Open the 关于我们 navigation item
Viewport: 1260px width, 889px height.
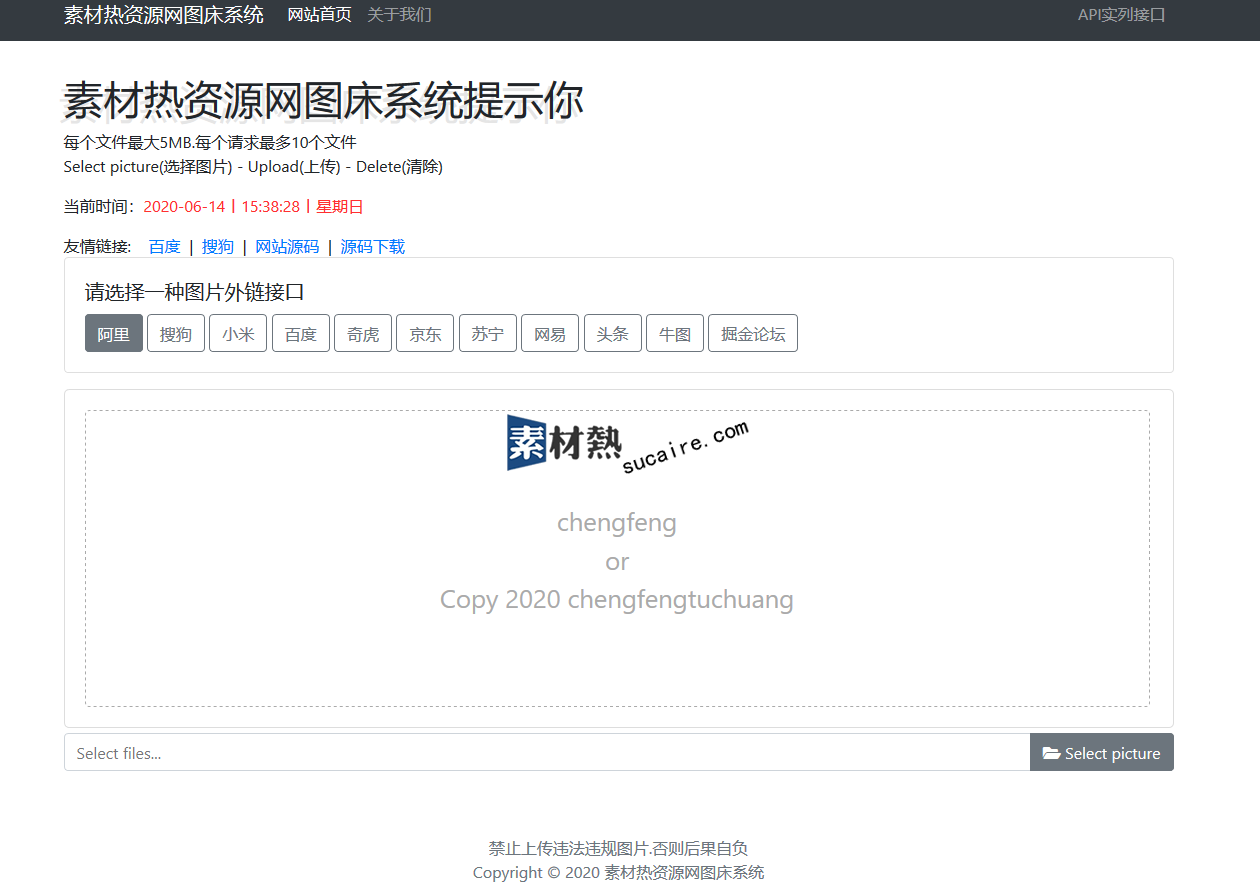tap(400, 15)
